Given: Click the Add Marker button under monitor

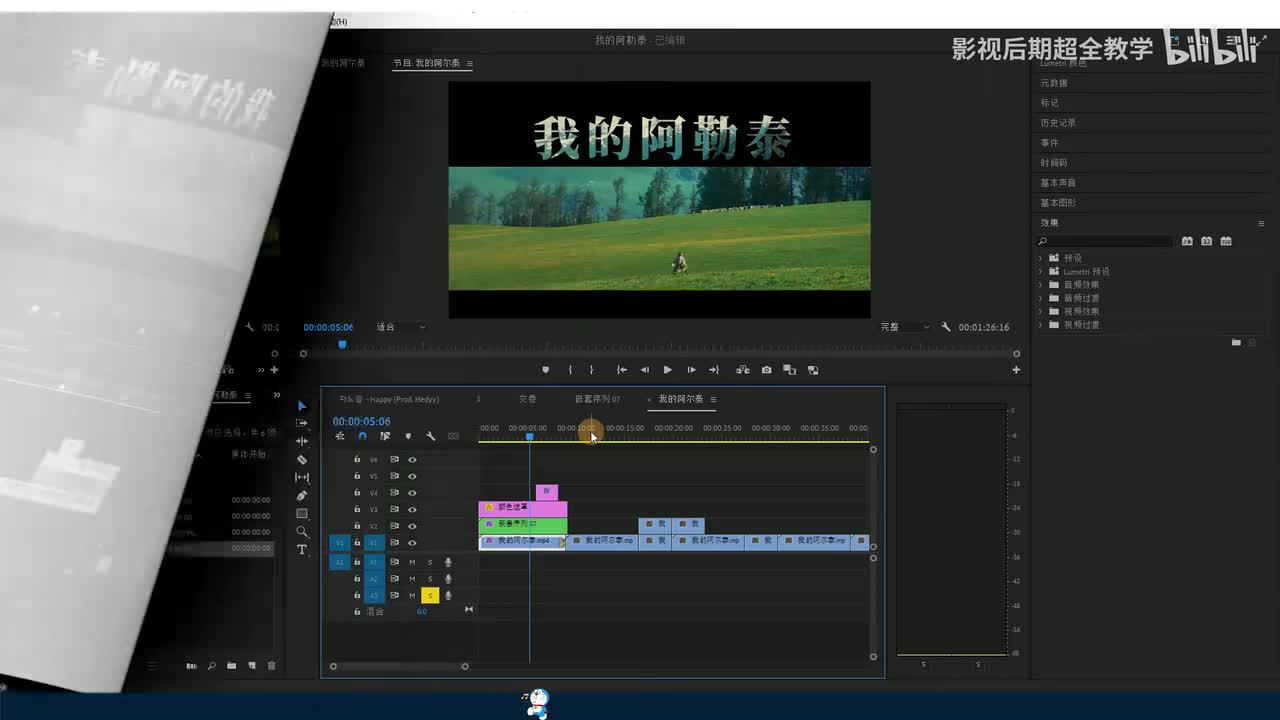Looking at the screenshot, I should tap(545, 370).
